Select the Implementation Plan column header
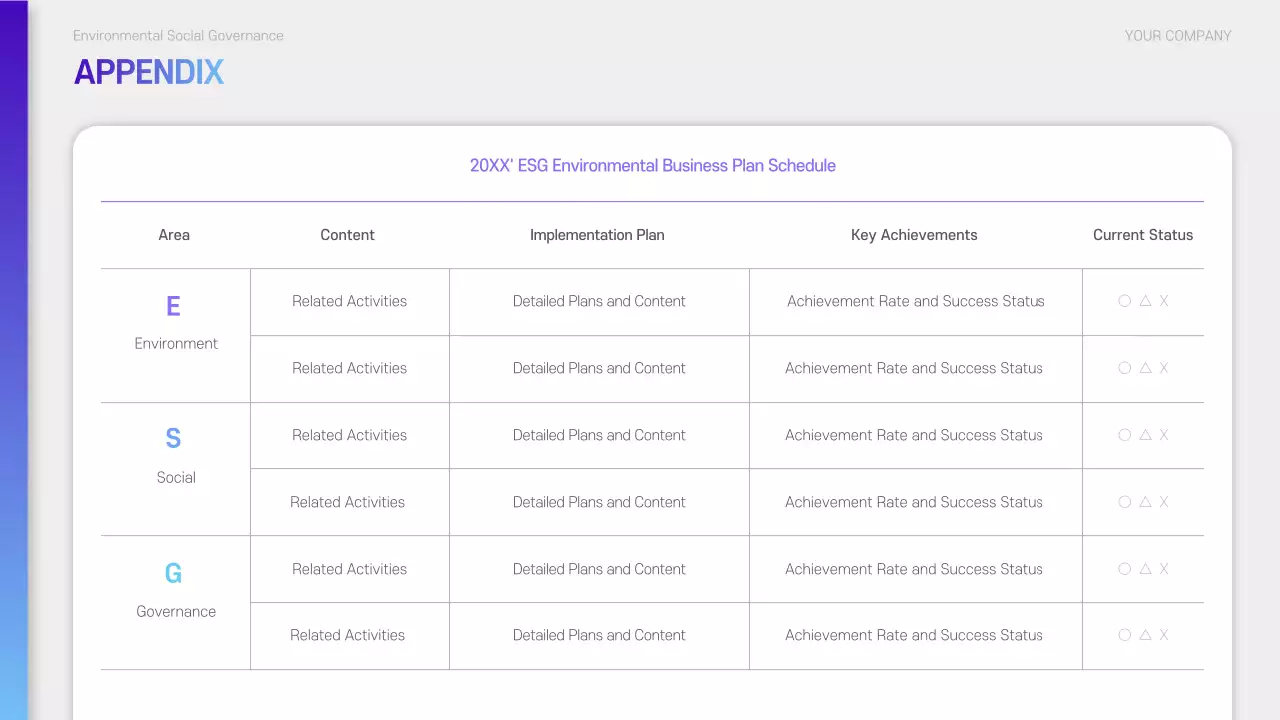1280x720 pixels. (x=597, y=235)
